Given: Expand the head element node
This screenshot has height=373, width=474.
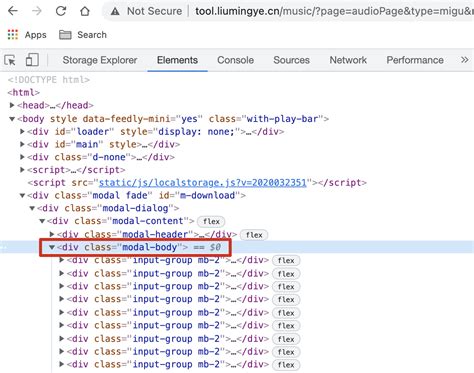Looking at the screenshot, I should (x=12, y=105).
